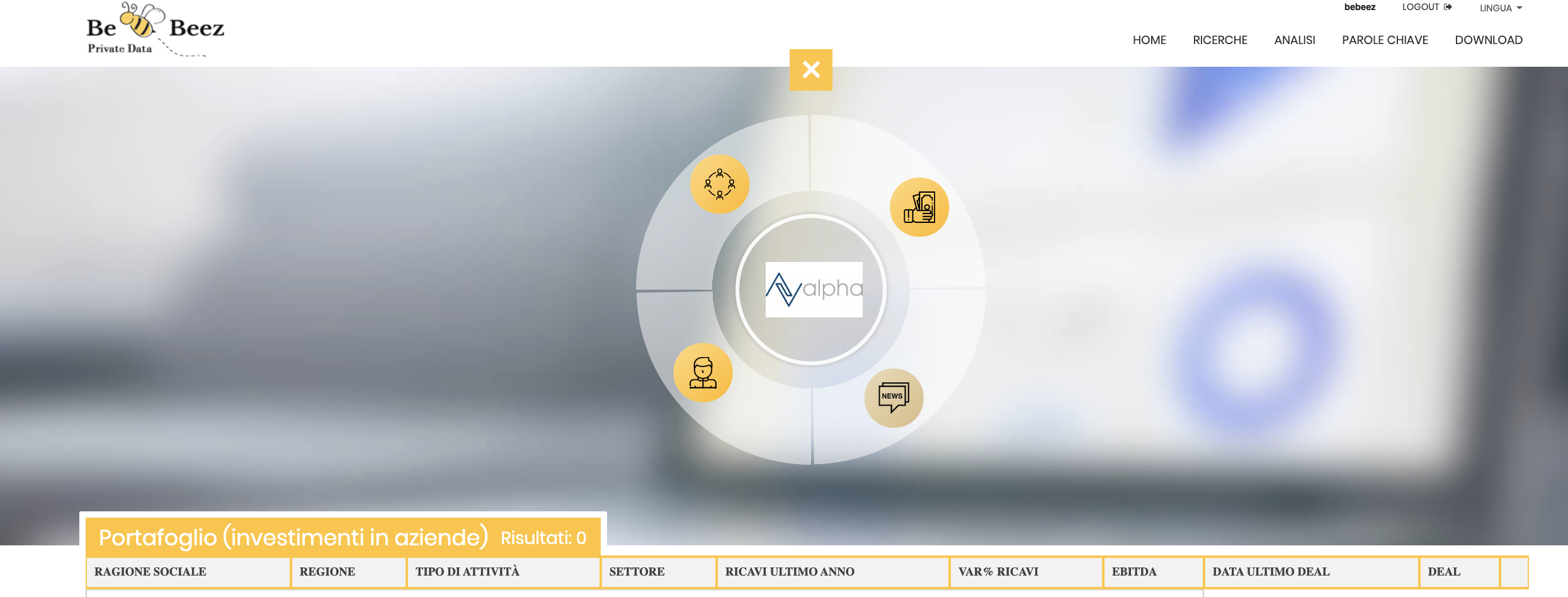The width and height of the screenshot is (1568, 597).
Task: Sort by RICAVI ULTIMO ANNO column header
Action: [833, 572]
